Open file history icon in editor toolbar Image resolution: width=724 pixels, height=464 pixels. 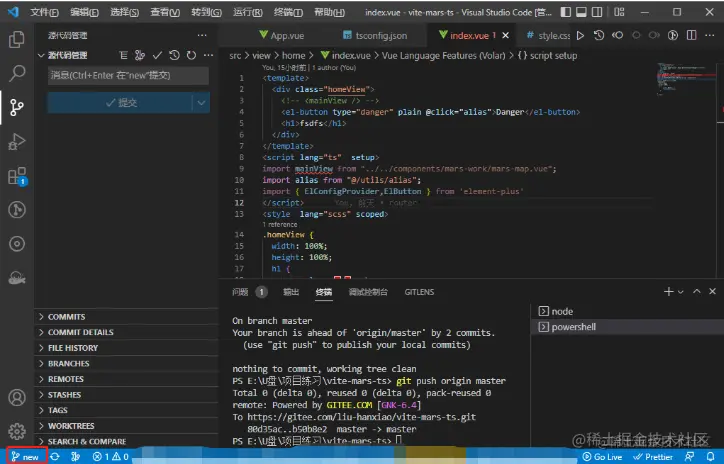point(599,36)
